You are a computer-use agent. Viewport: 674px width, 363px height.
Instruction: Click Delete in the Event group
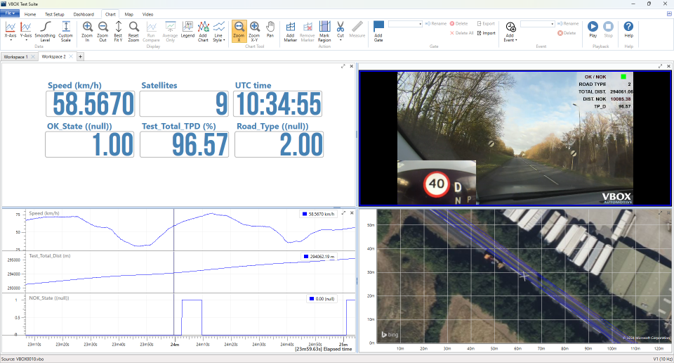(x=567, y=33)
